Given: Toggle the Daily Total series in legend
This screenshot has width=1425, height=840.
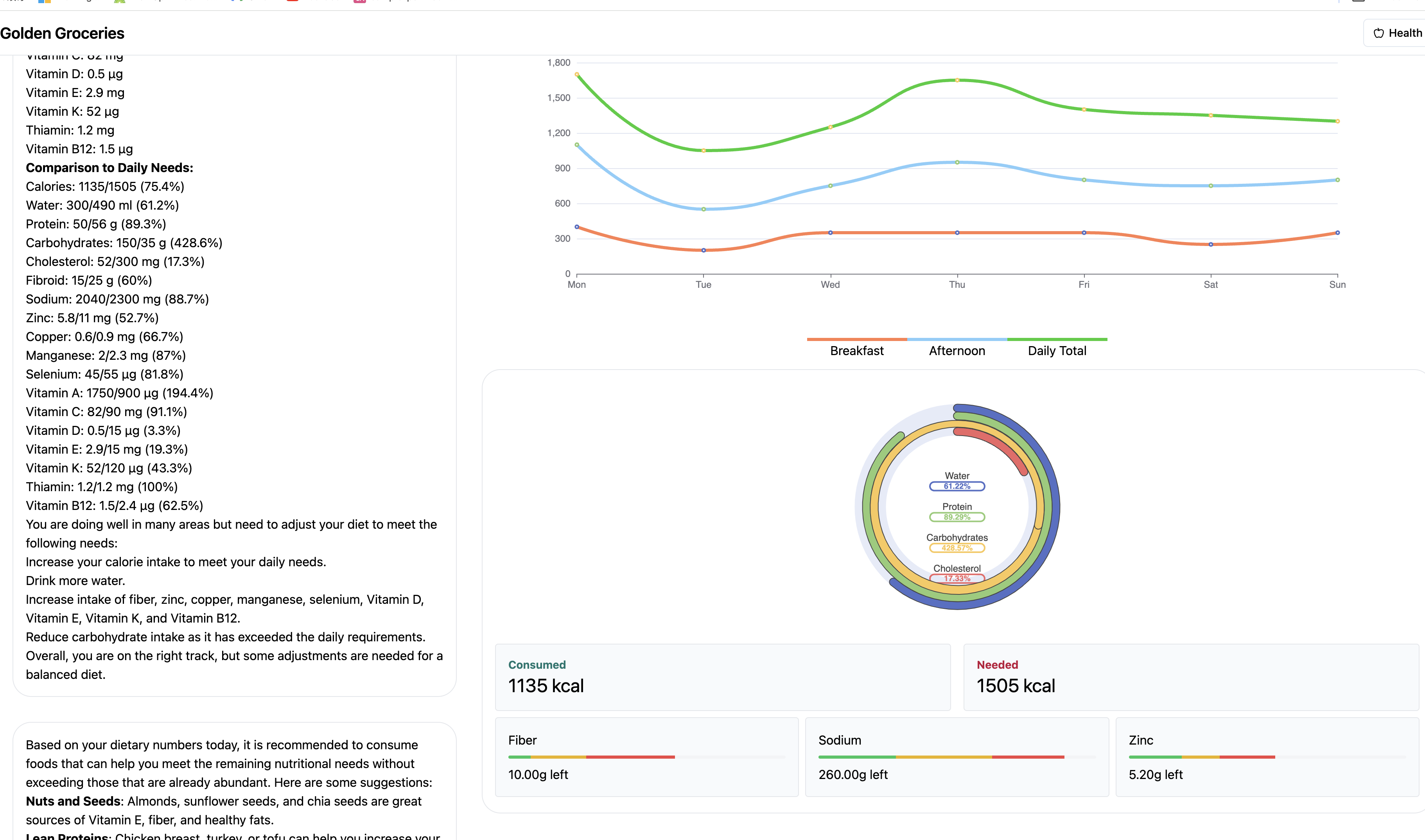Looking at the screenshot, I should tap(1057, 350).
